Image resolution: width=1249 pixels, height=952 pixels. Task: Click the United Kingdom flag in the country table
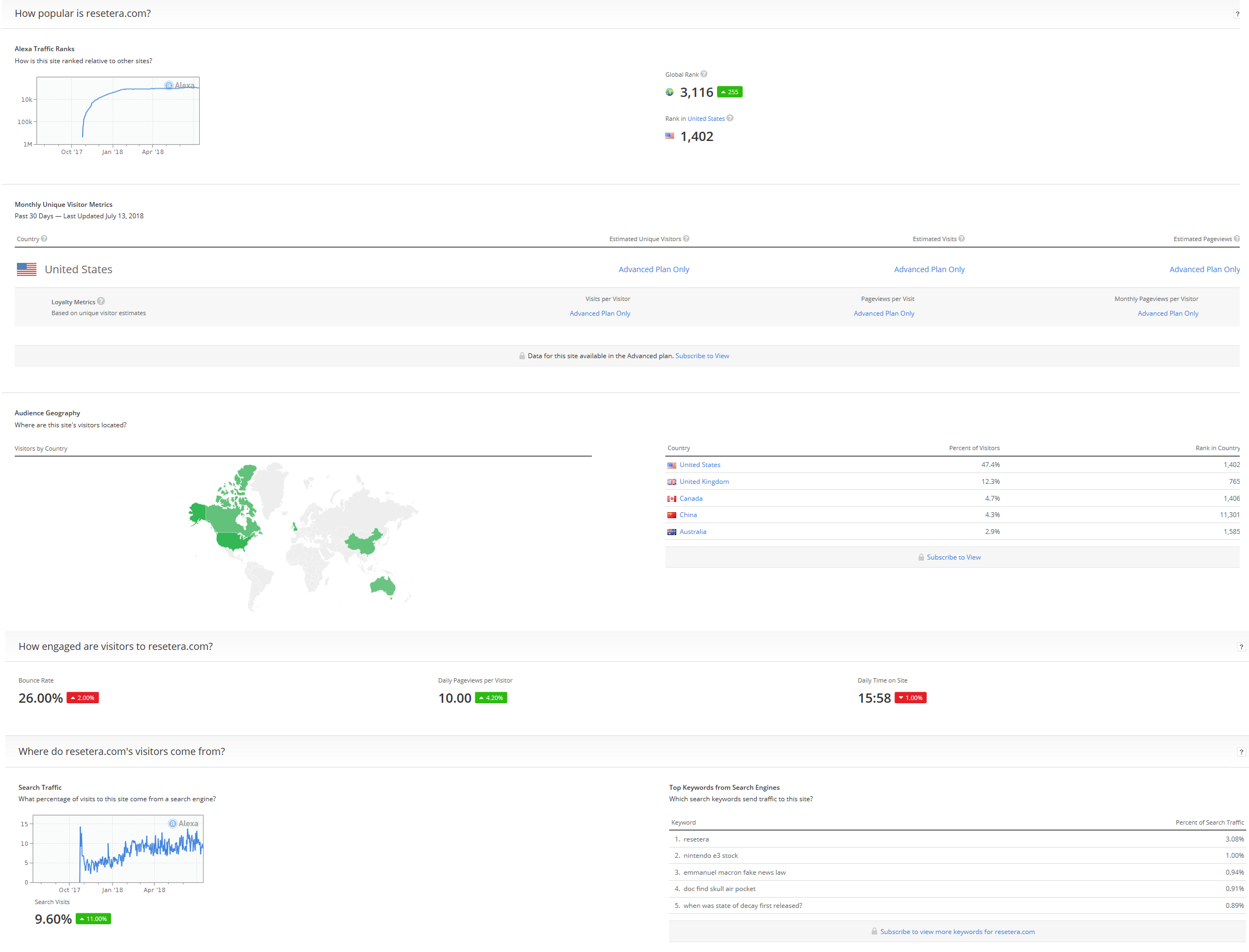click(x=671, y=482)
